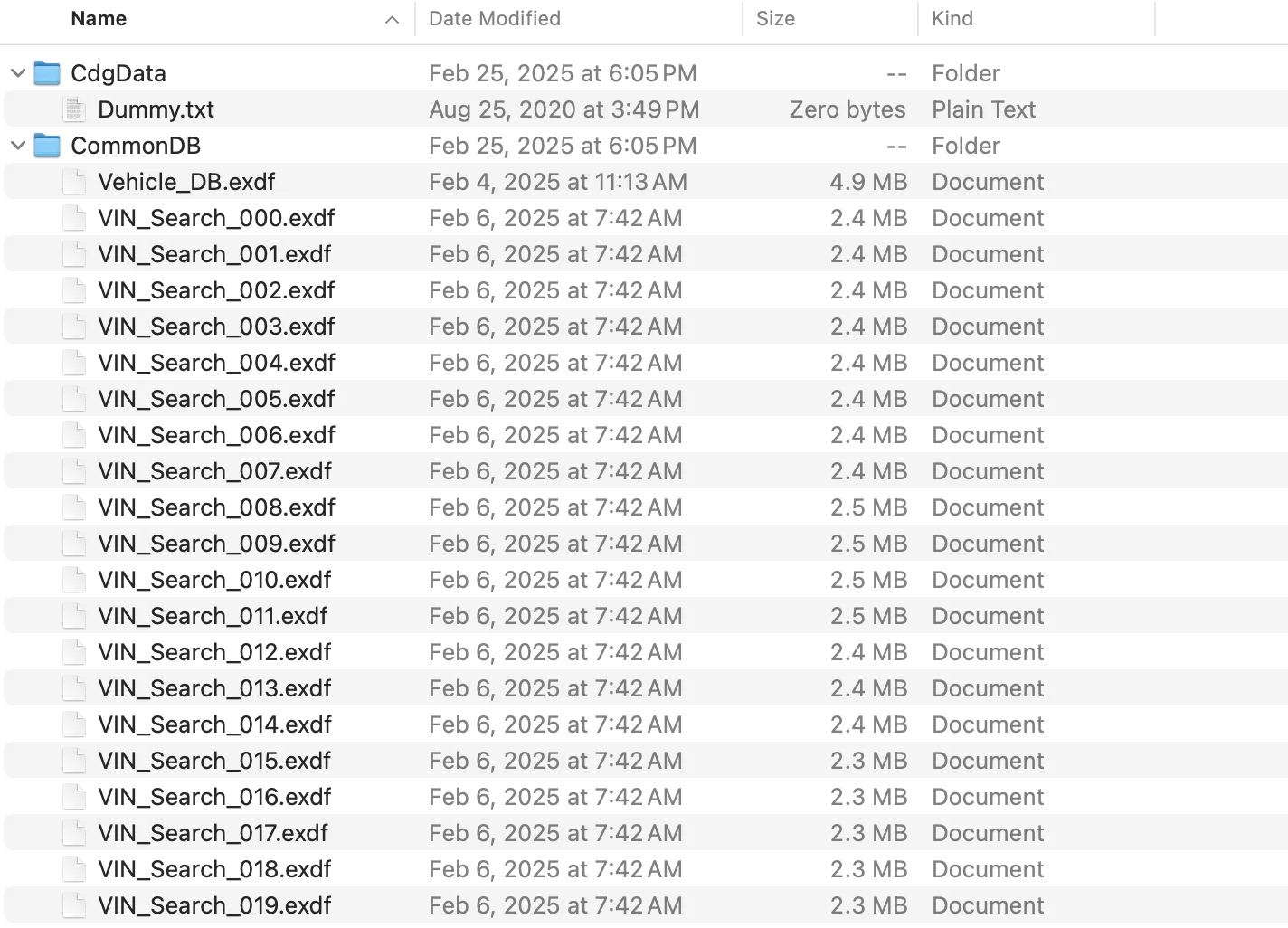Sort files by the Date Modified column

click(x=494, y=18)
